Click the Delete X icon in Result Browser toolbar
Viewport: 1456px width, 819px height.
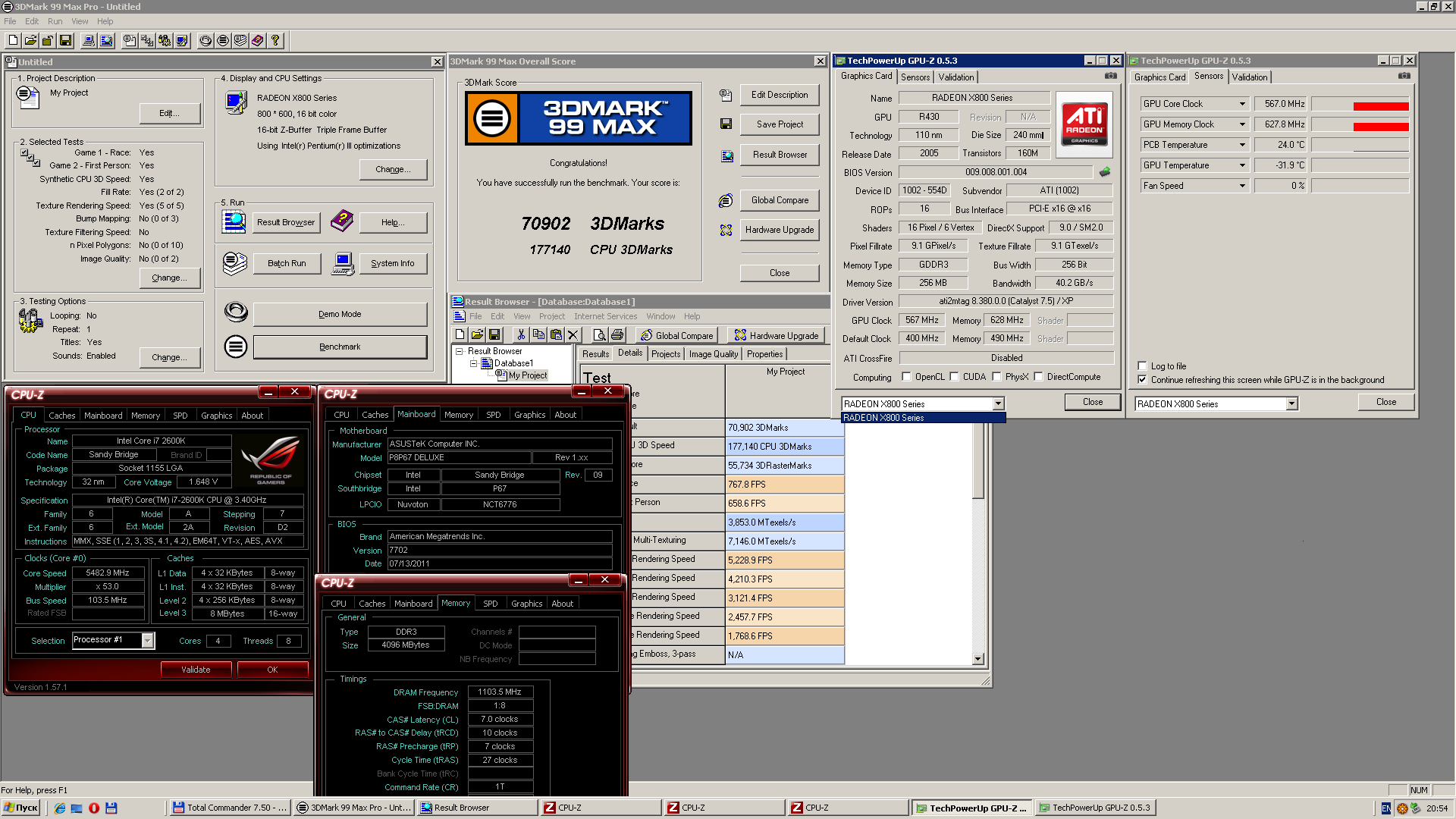pyautogui.click(x=573, y=334)
